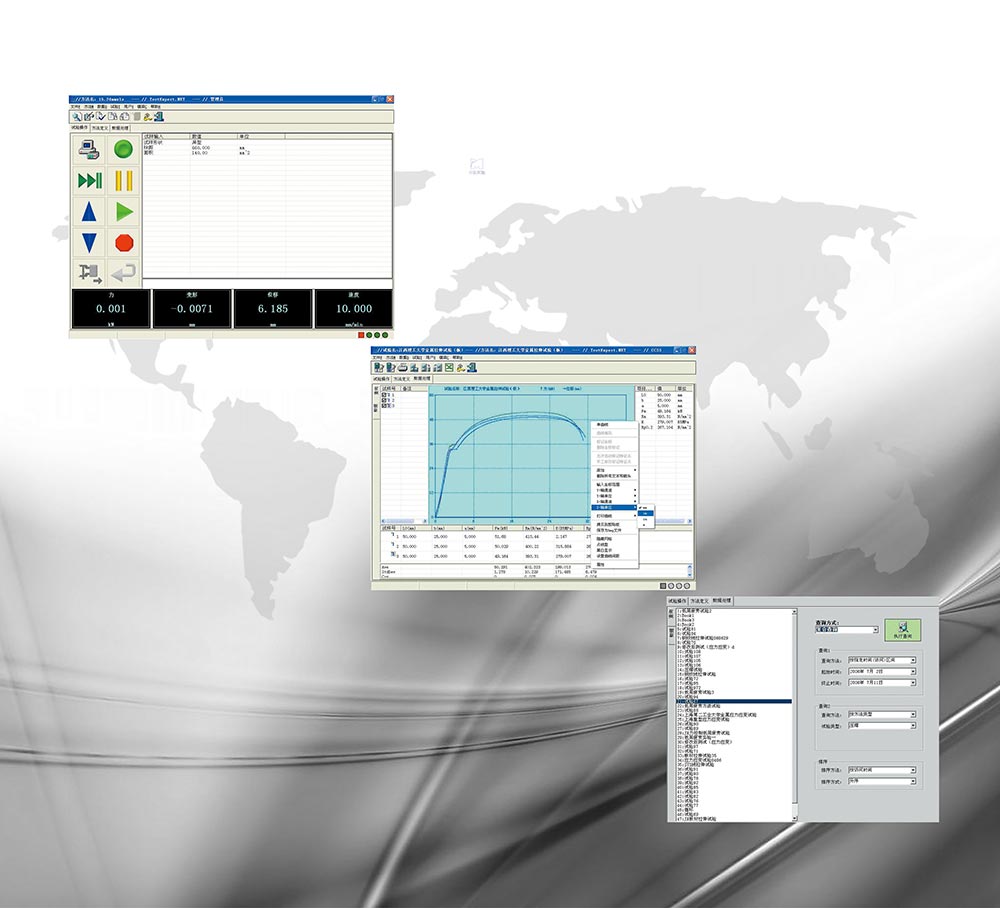Expand the 试验类型 dropdown in the query panel

click(x=913, y=726)
